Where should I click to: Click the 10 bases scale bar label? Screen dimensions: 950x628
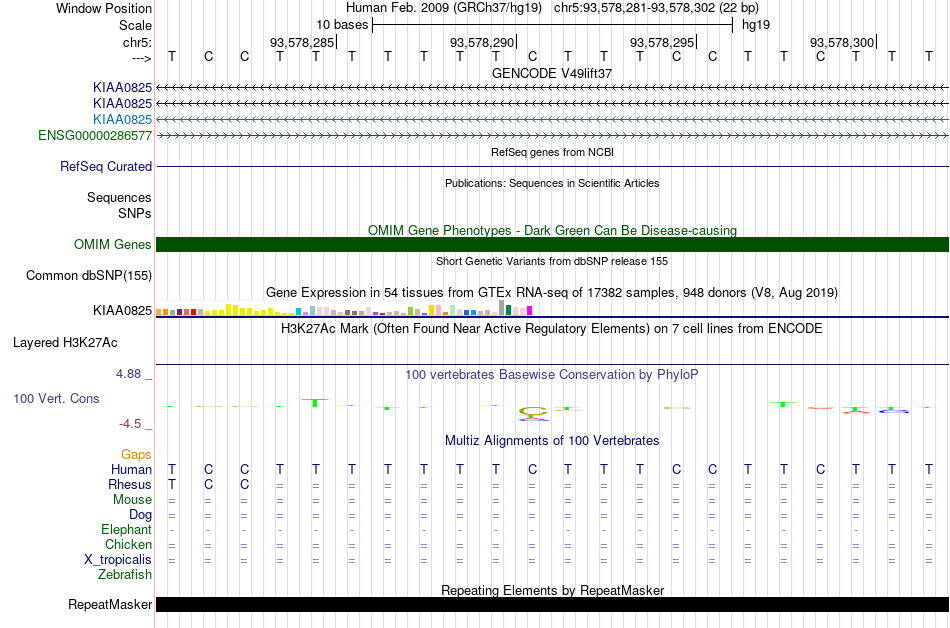(x=342, y=25)
